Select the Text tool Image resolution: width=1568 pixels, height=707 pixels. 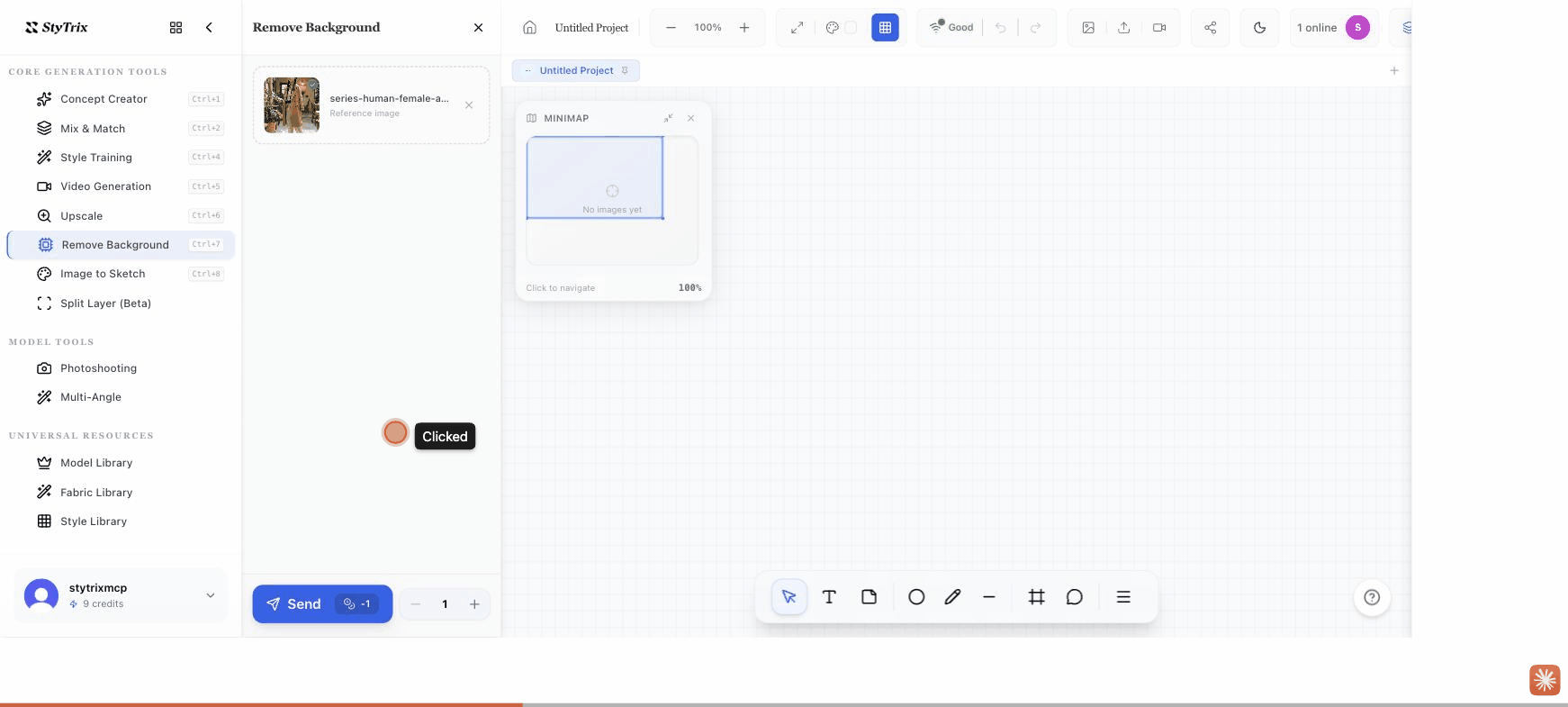click(829, 597)
